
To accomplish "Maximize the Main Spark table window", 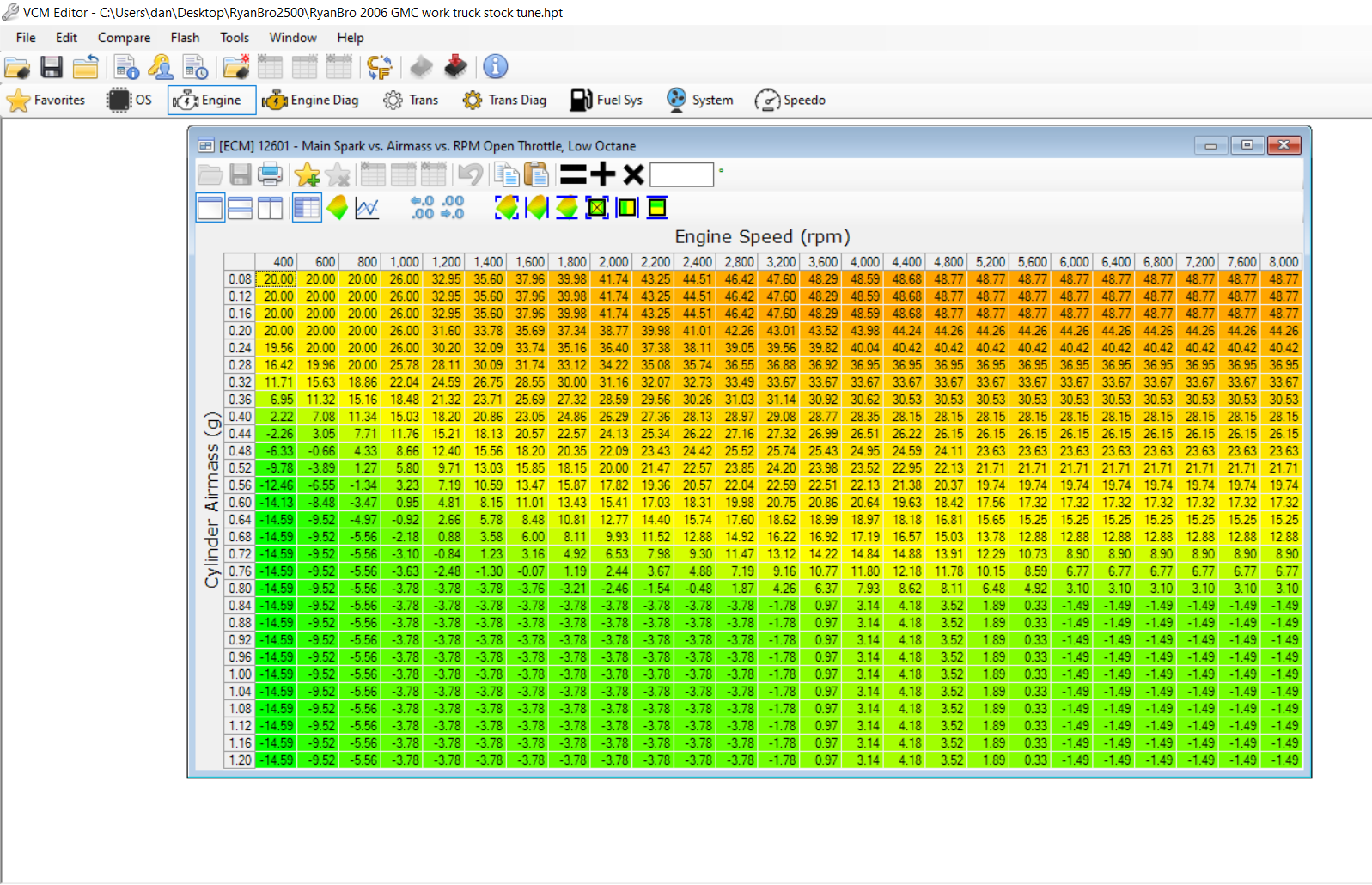I will tap(1247, 145).
